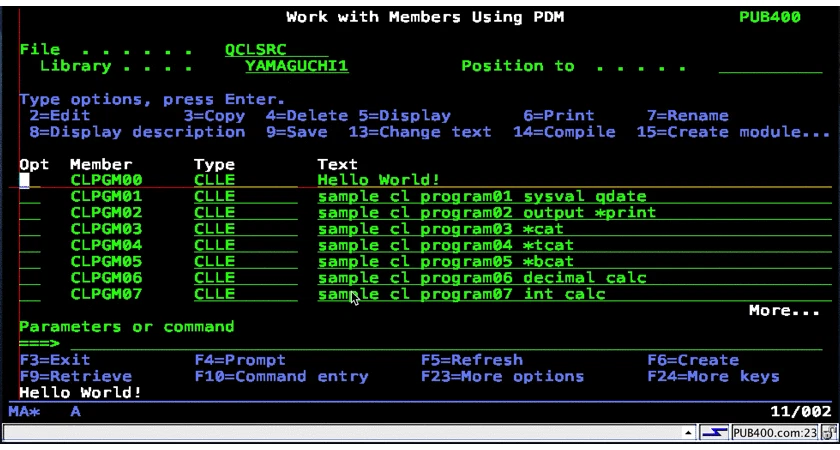Image resolution: width=840 pixels, height=450 pixels.
Task: Click the 7=Rename option label
Action: [x=688, y=116]
